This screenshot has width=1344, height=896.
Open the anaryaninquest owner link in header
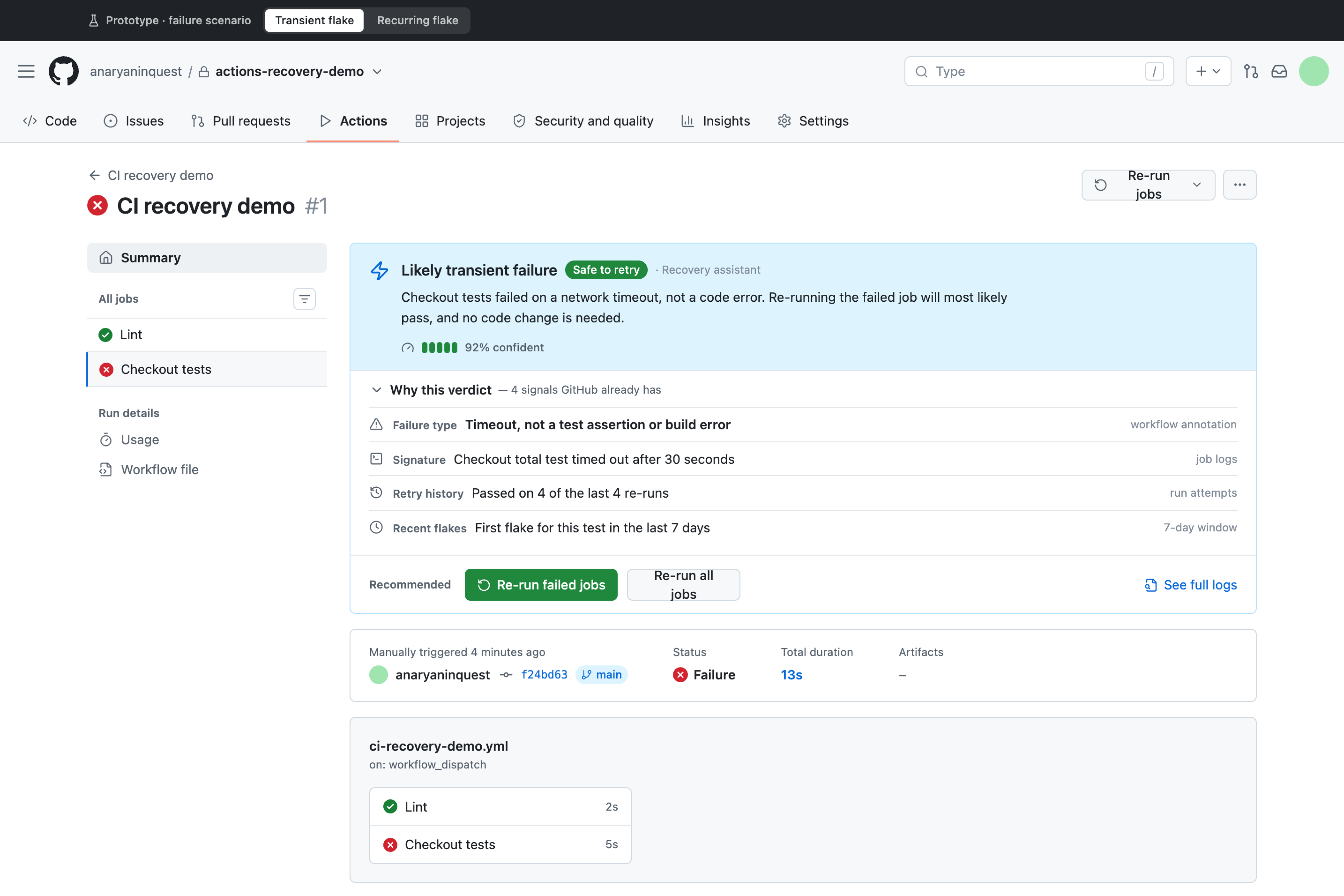tap(136, 71)
